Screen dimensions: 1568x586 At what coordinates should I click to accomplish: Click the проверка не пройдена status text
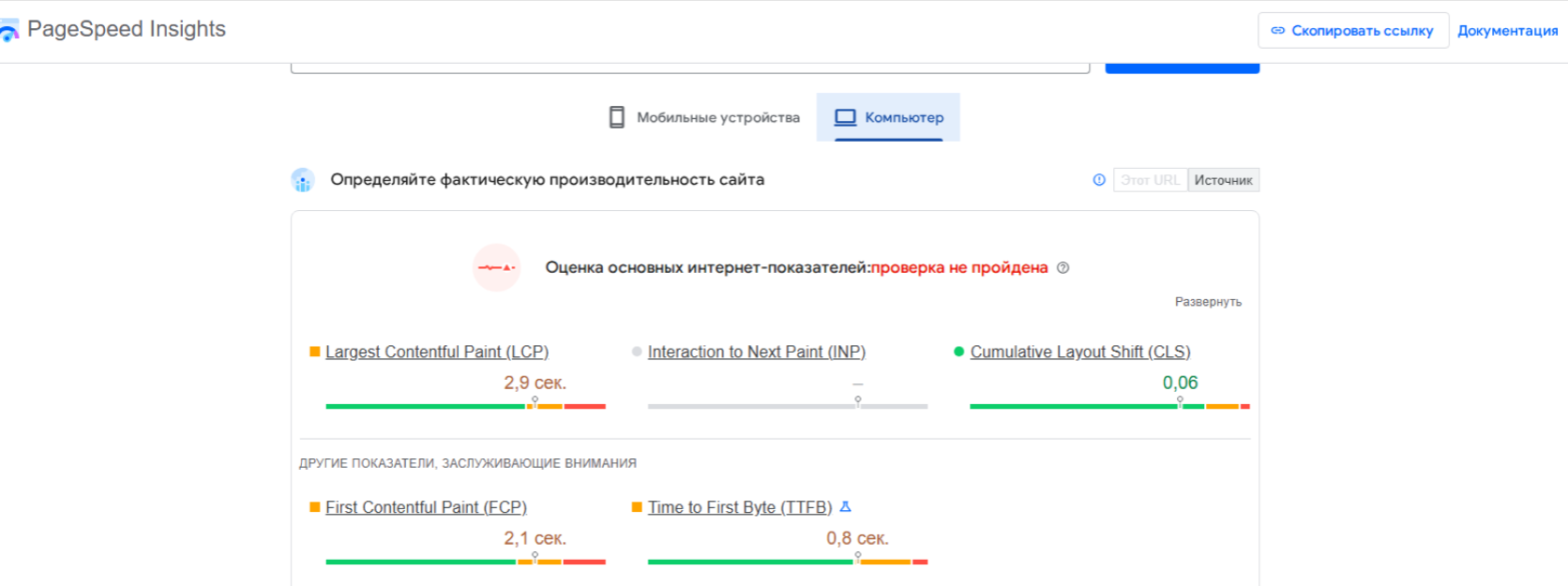point(959,268)
